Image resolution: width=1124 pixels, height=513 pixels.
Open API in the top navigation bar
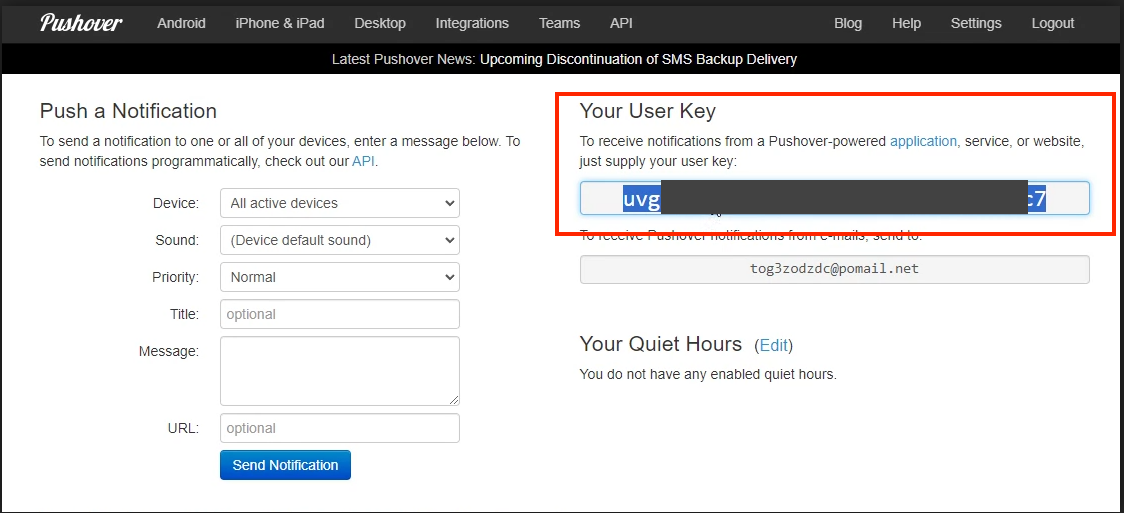[621, 23]
